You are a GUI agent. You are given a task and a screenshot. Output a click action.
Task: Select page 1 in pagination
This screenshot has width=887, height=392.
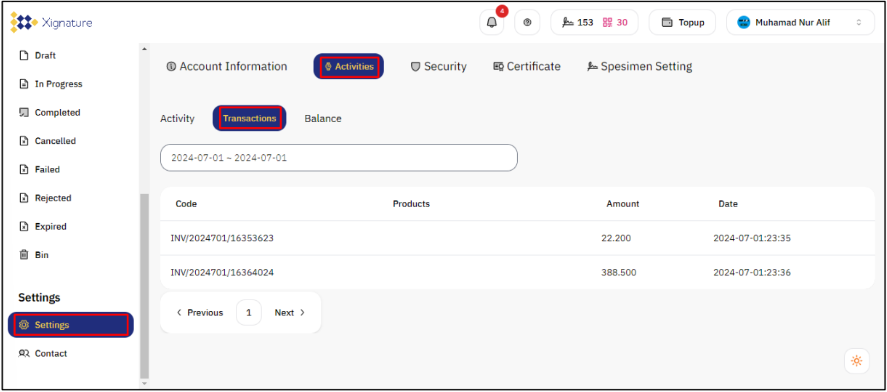click(249, 312)
